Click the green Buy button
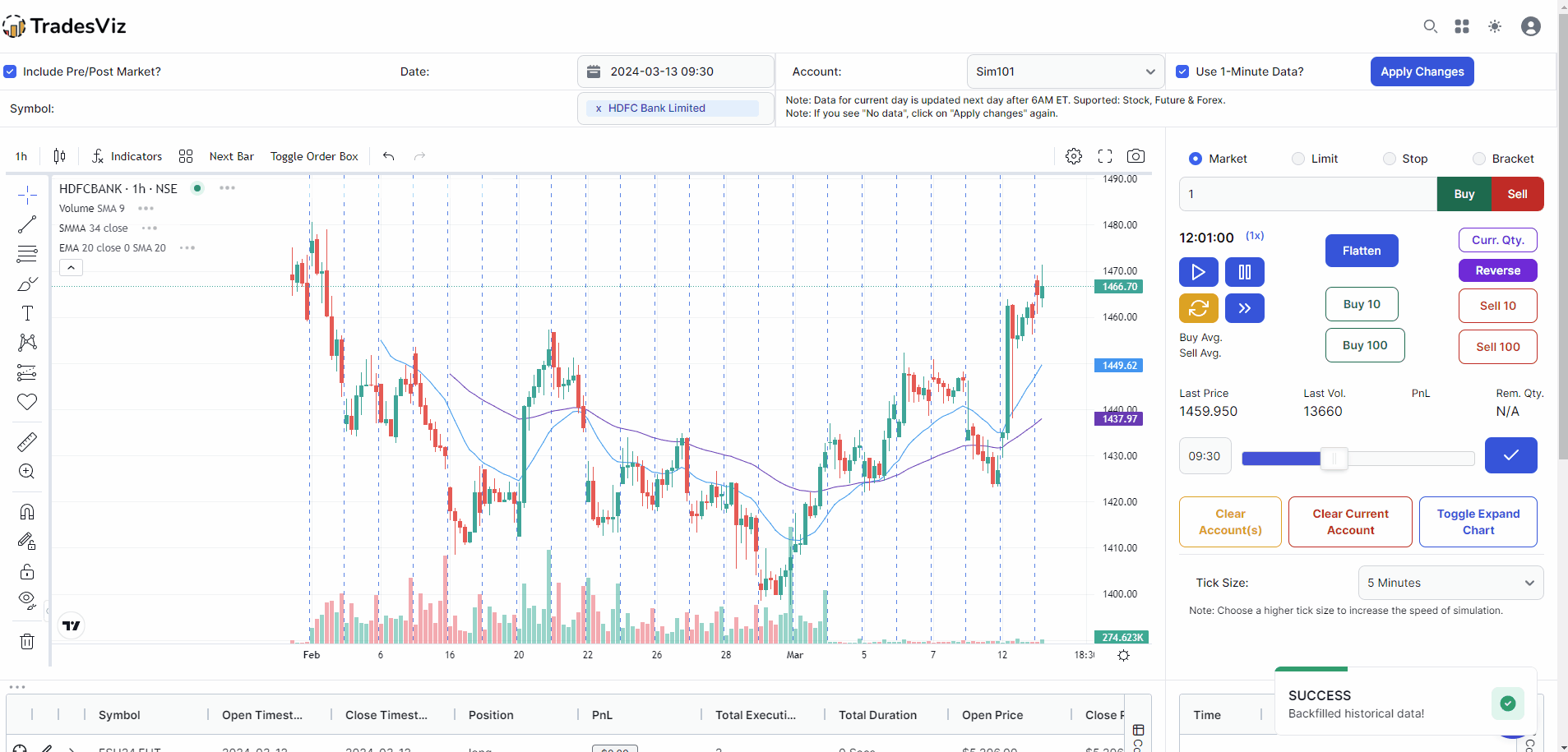 [1464, 194]
